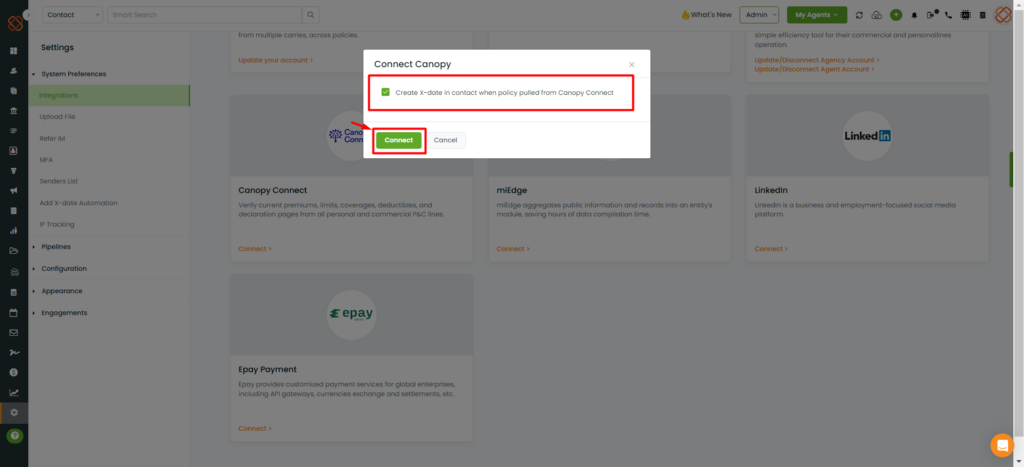The image size is (1024, 467).
Task: Open the megaphone campaigns icon in left sidebar
Action: (14, 191)
